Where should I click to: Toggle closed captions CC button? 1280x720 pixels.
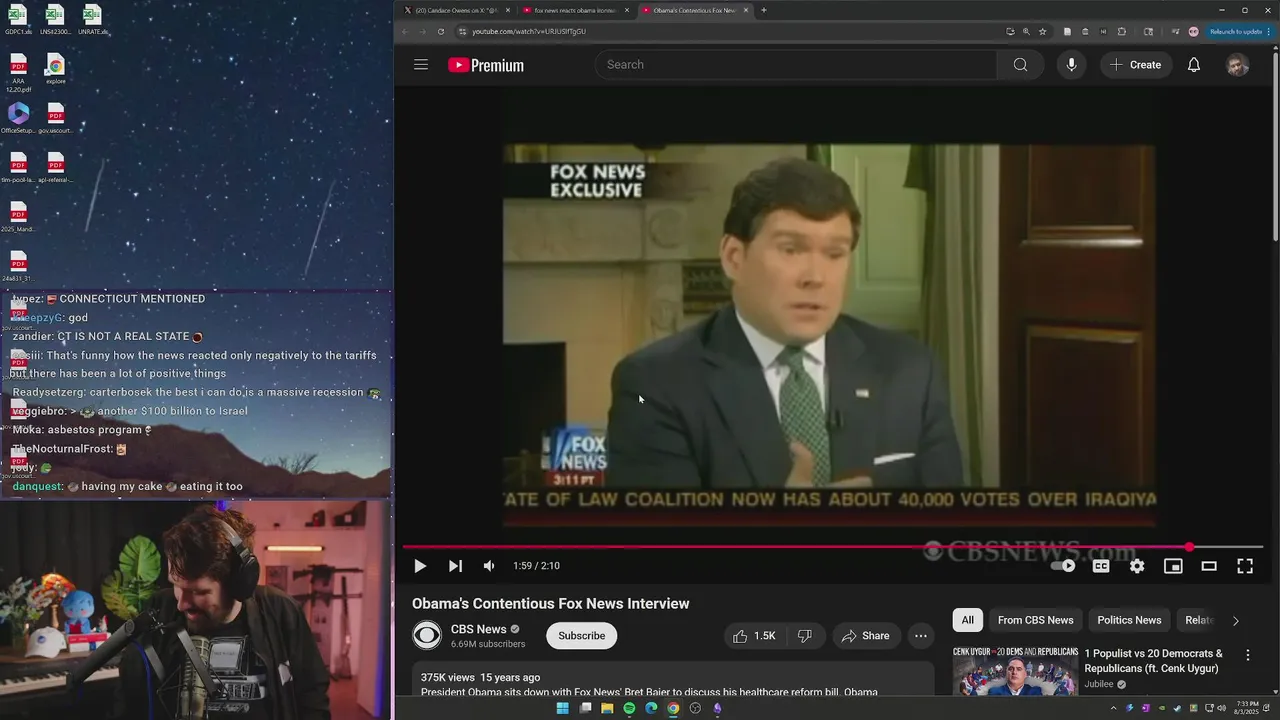click(1101, 566)
